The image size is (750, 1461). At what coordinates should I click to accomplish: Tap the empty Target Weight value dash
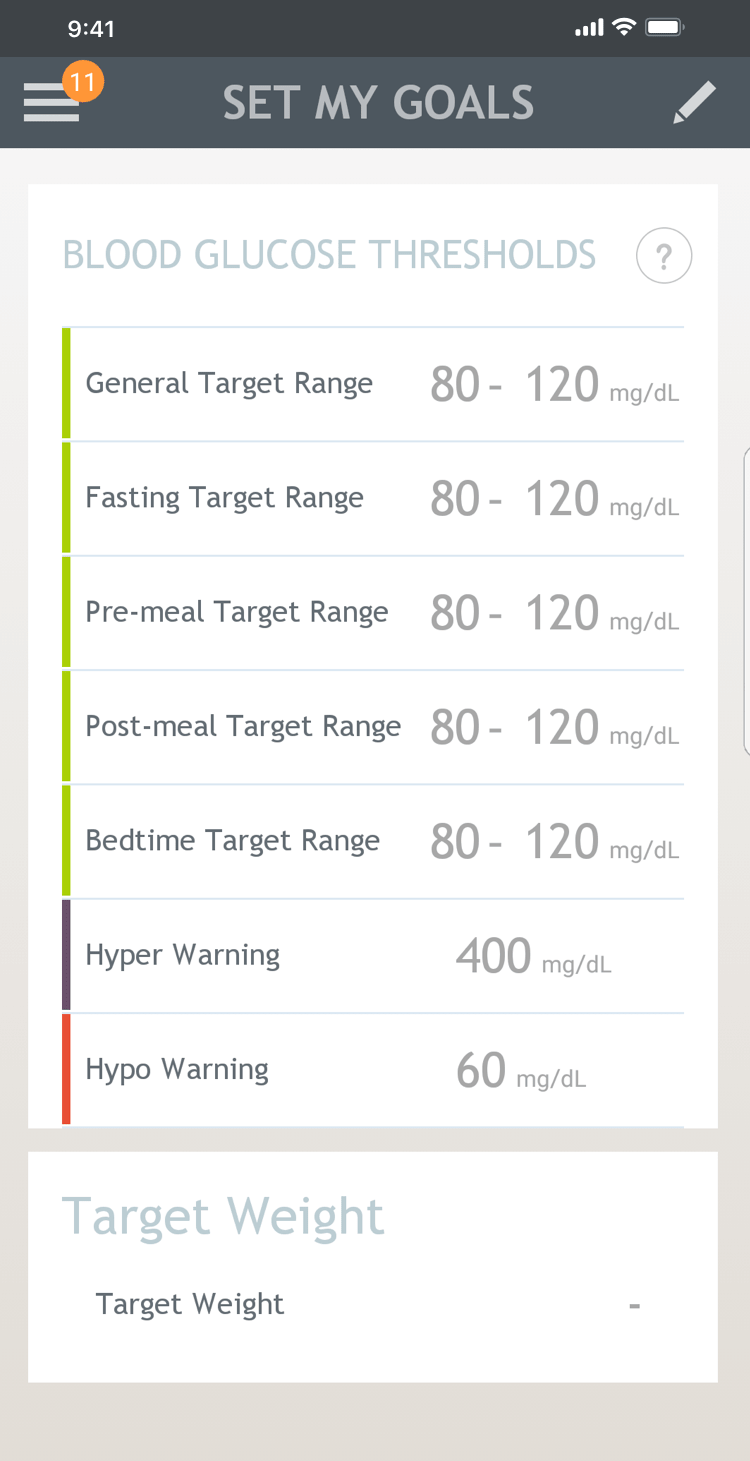point(634,1305)
